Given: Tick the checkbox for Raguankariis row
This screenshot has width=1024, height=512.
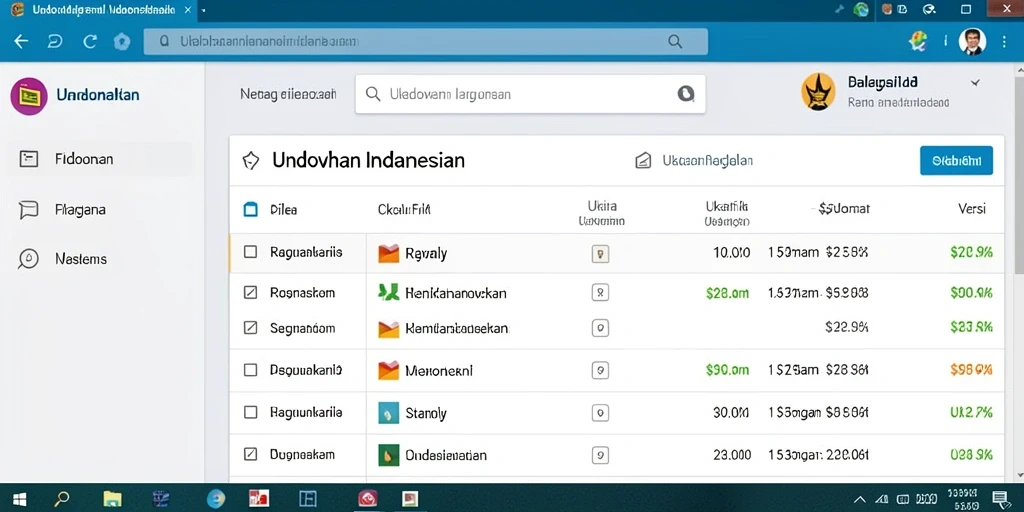Looking at the screenshot, I should point(250,251).
